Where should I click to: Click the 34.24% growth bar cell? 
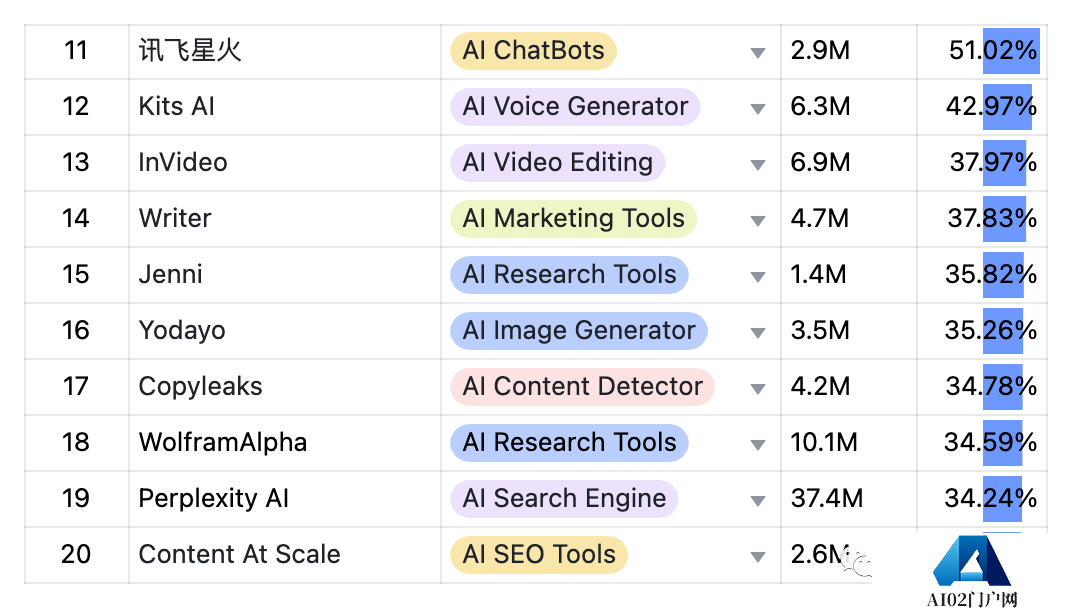982,499
